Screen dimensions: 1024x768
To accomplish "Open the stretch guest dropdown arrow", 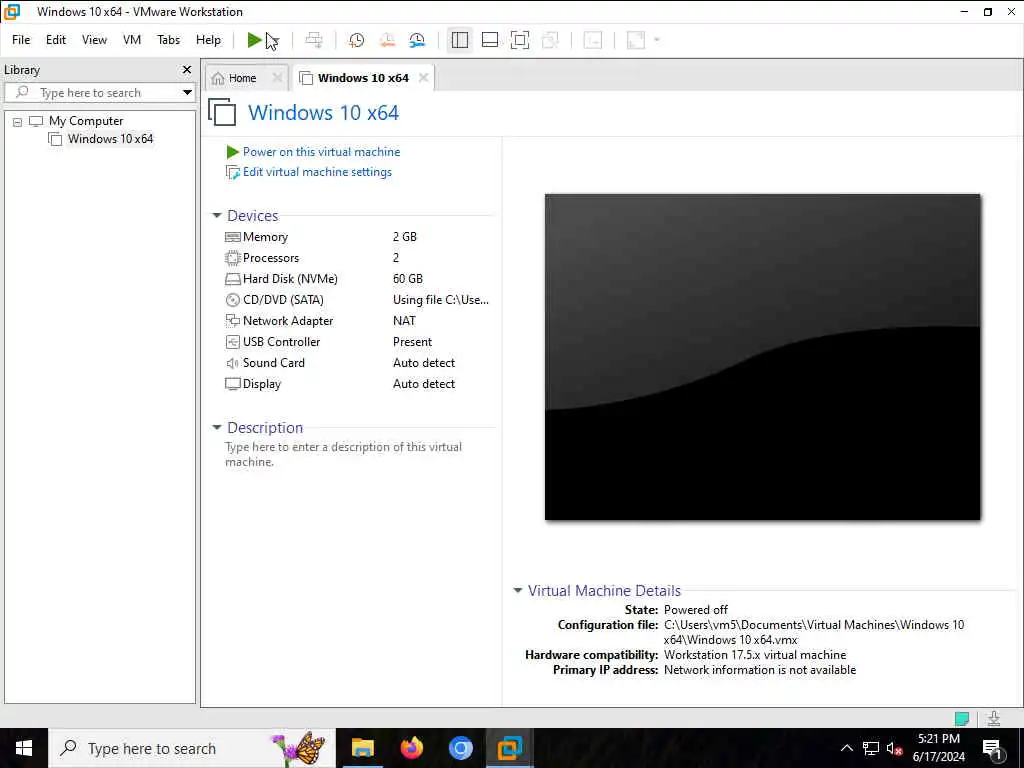I will tap(657, 40).
